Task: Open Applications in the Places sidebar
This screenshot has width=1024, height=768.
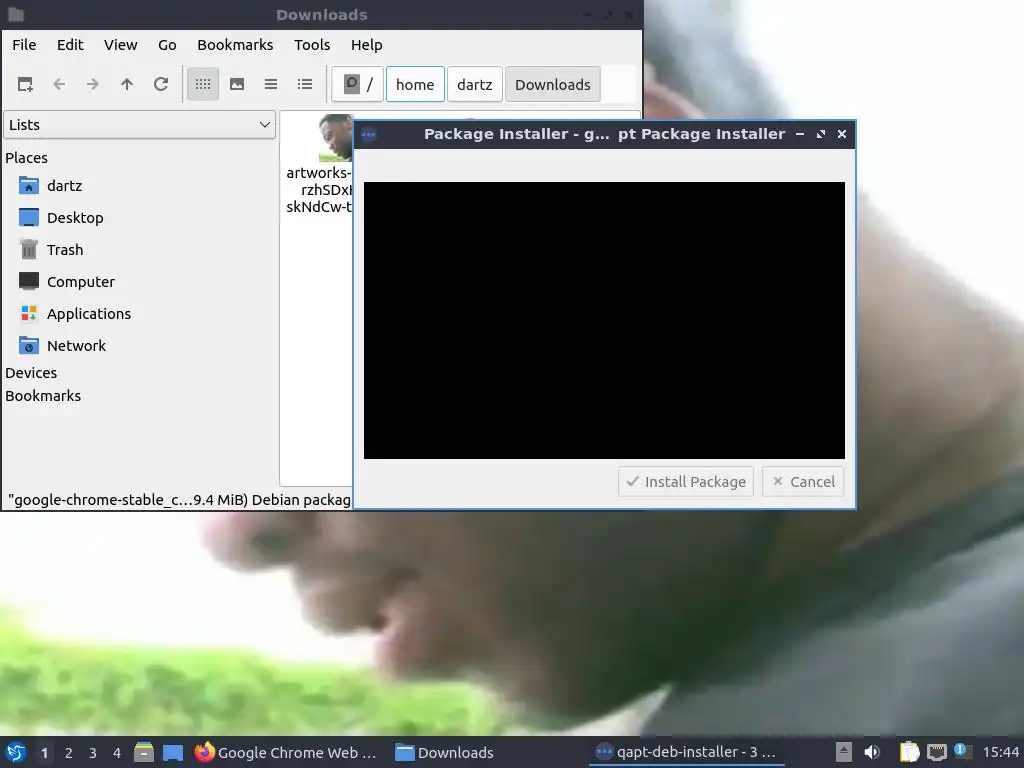Action: point(75,313)
